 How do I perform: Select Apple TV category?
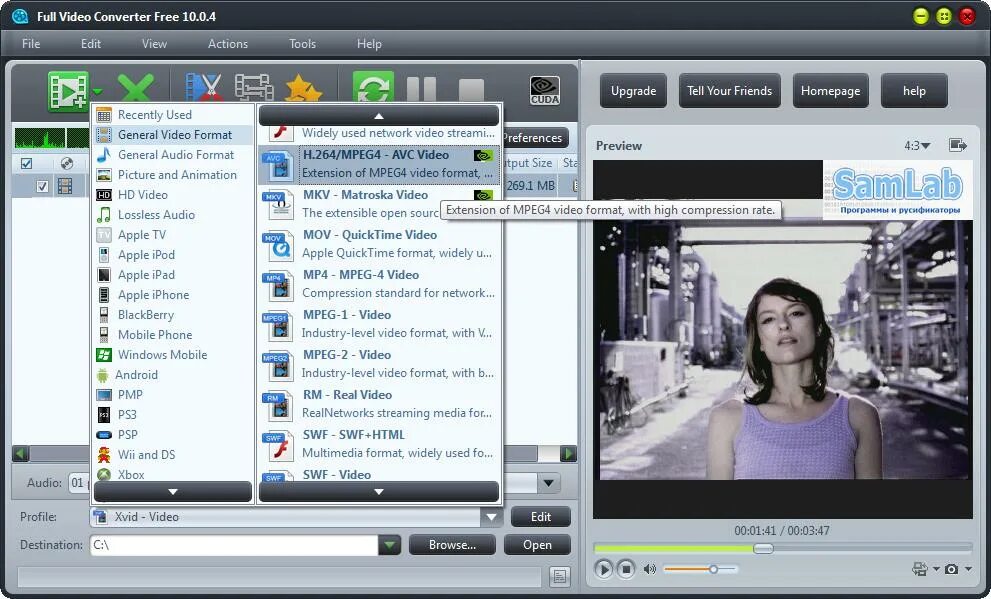[x=173, y=234]
